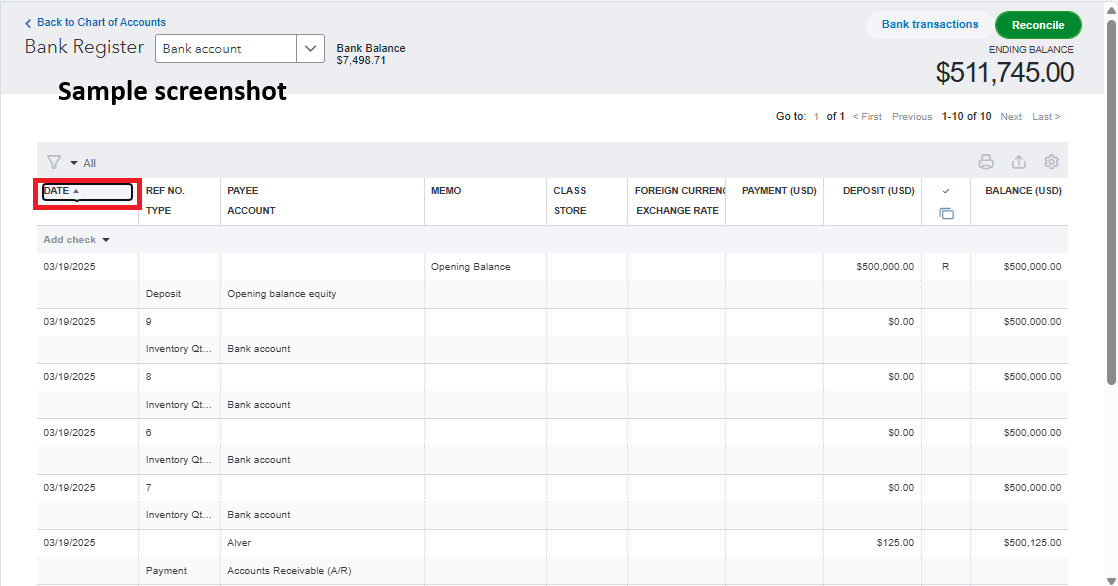Click the filter funnel icon
The height and width of the screenshot is (586, 1118).
coord(54,162)
